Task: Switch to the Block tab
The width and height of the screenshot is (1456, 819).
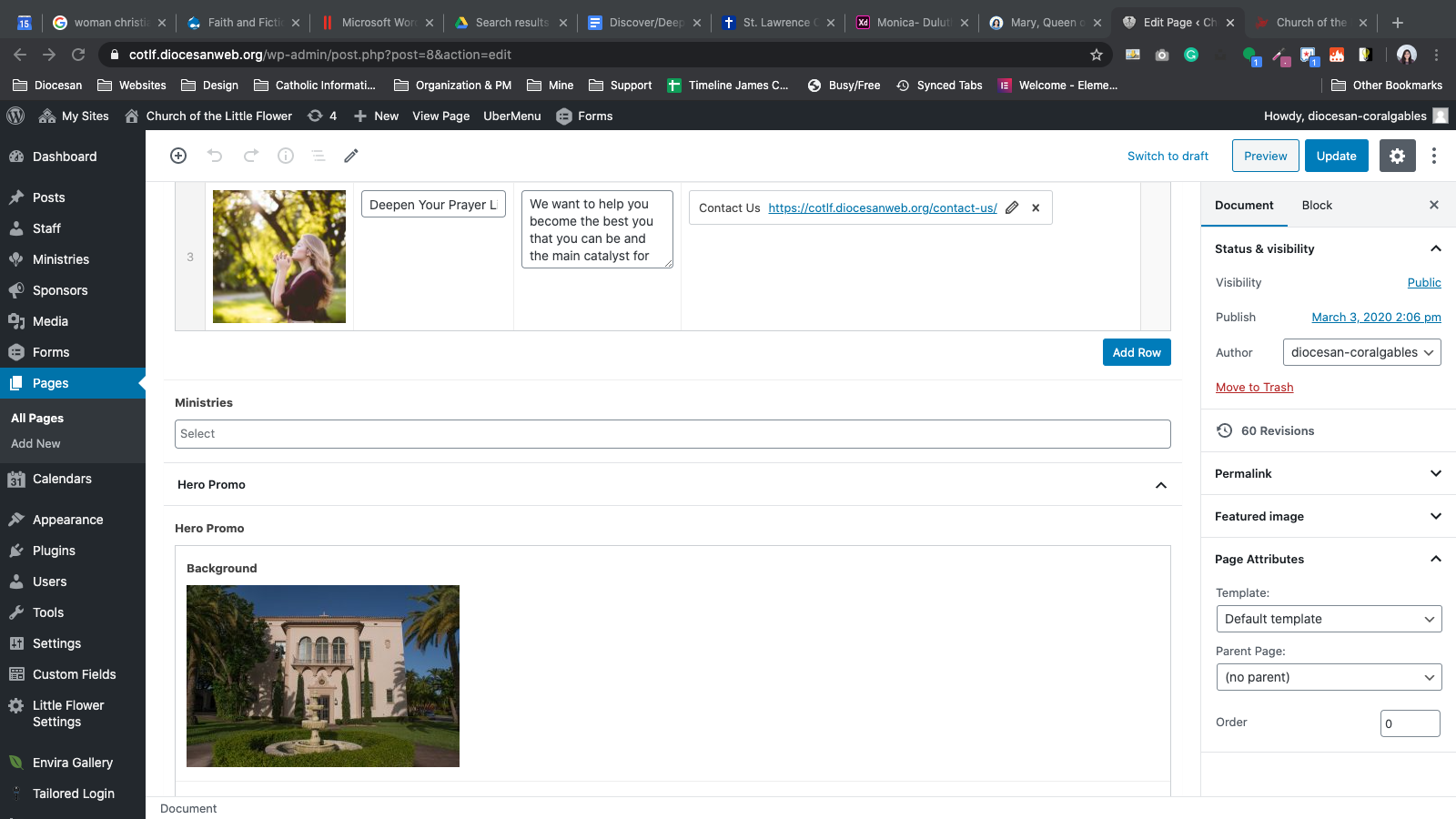Action: pos(1317,205)
